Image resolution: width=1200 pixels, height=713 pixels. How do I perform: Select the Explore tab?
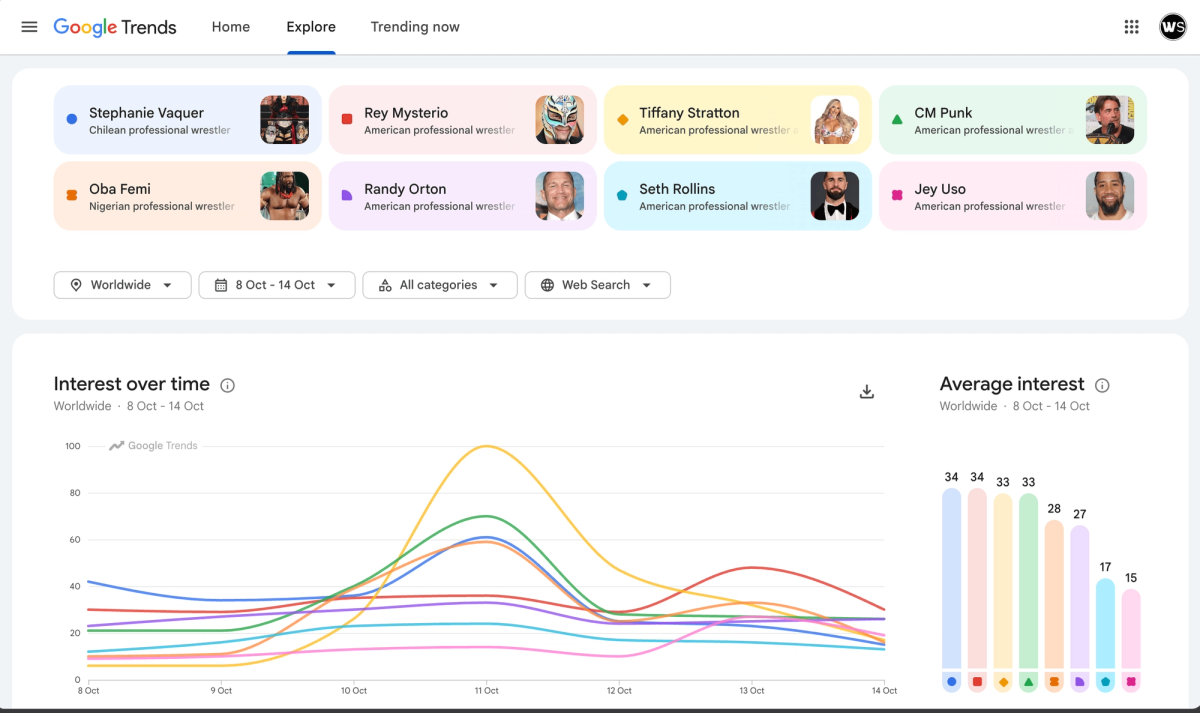coord(311,27)
